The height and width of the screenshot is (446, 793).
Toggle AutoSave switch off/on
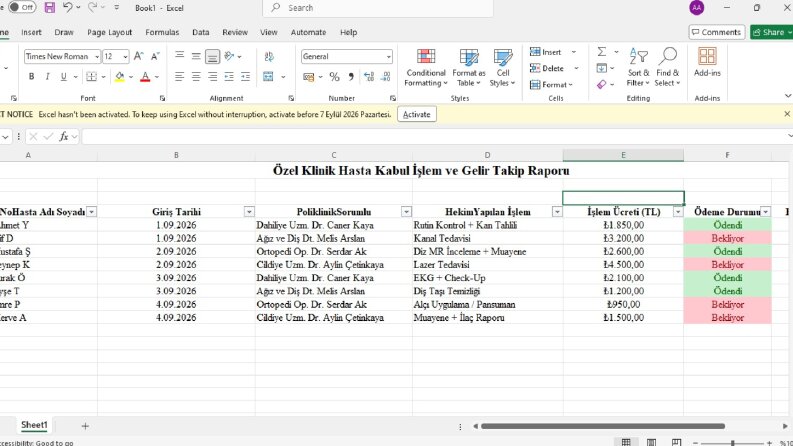pyautogui.click(x=22, y=7)
